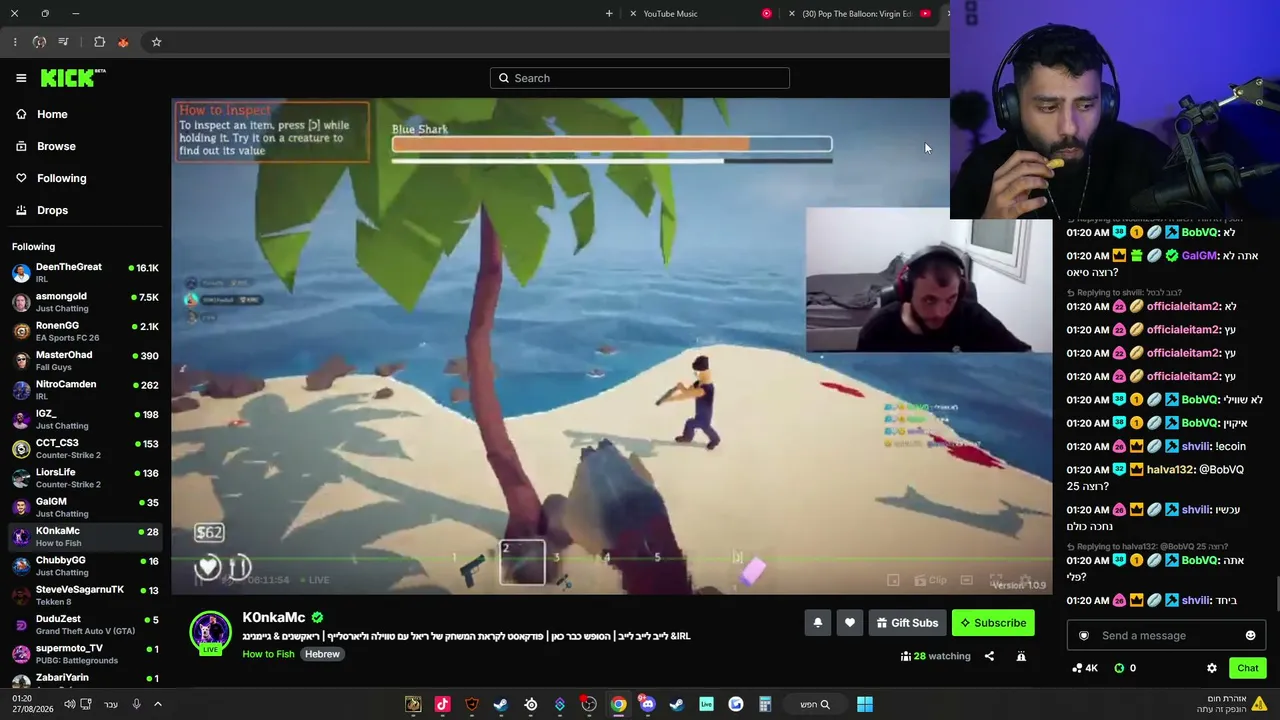The height and width of the screenshot is (720, 1280).
Task: Open Calculator from the taskbar
Action: pyautogui.click(x=765, y=704)
